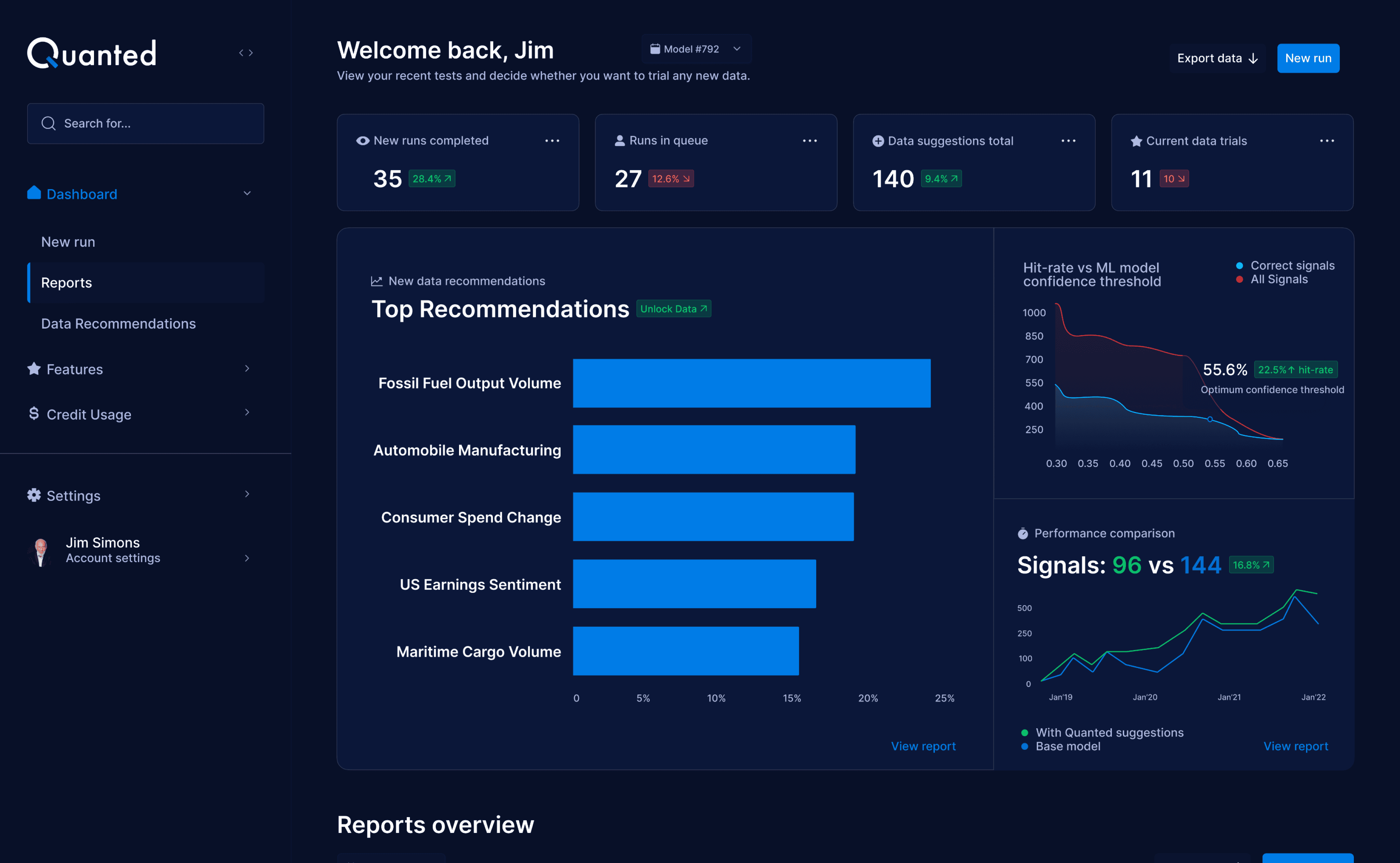Click the Features star icon
1400x863 pixels.
click(x=34, y=369)
